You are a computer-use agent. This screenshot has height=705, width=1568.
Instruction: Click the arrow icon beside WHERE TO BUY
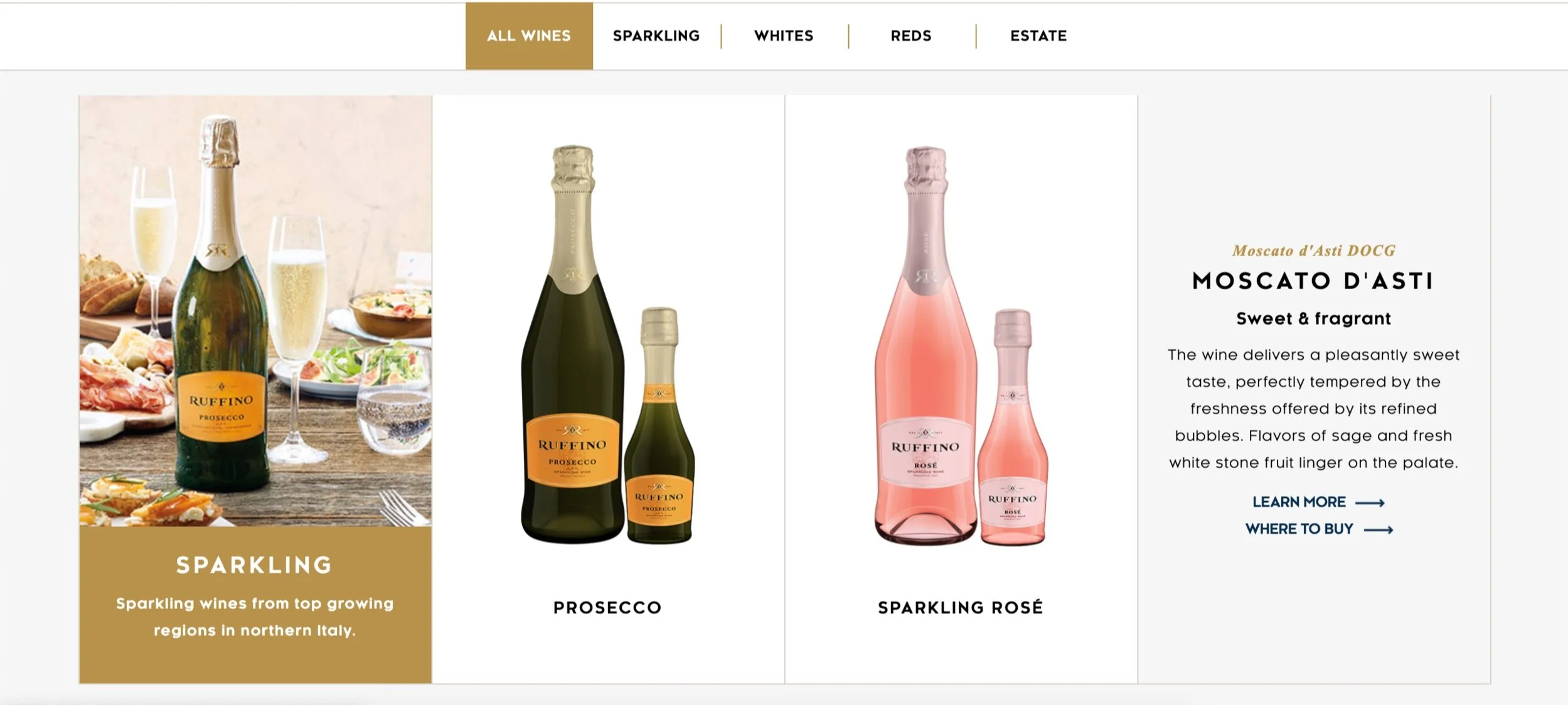[1379, 529]
